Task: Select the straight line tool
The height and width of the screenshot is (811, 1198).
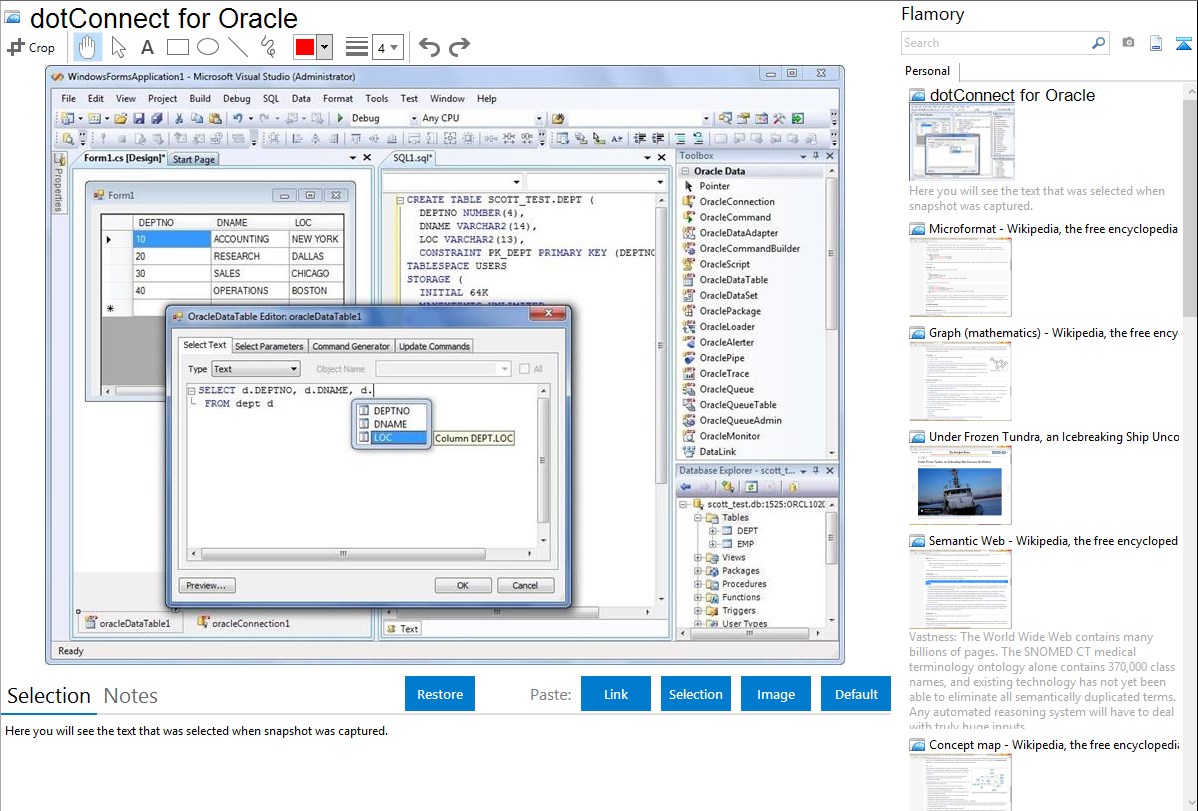Action: click(x=238, y=47)
